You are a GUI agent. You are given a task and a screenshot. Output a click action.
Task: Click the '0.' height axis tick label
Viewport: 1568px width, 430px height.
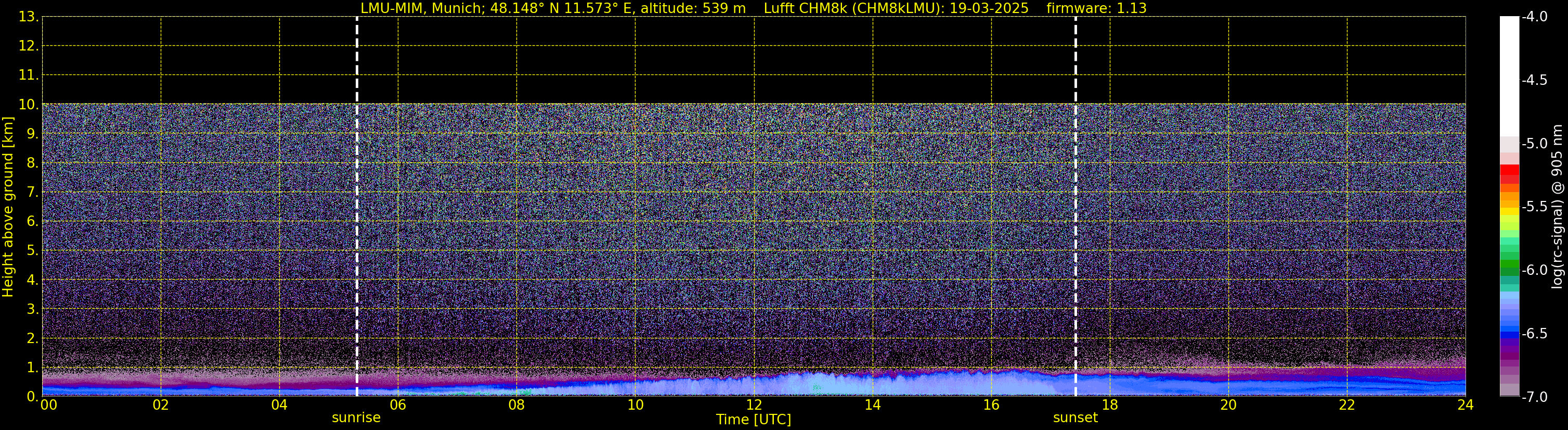tap(32, 397)
